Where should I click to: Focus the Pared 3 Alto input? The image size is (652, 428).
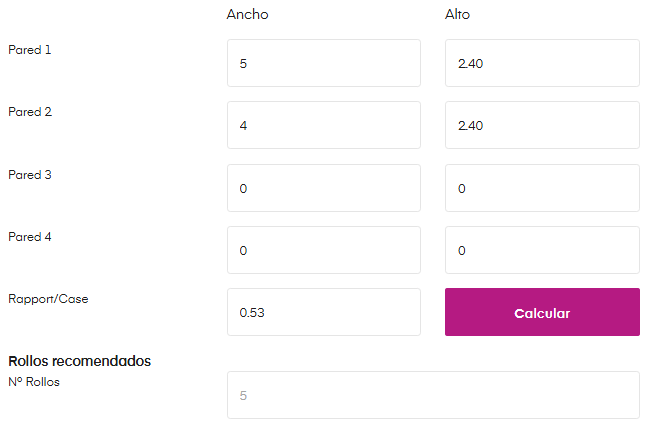[x=541, y=188]
